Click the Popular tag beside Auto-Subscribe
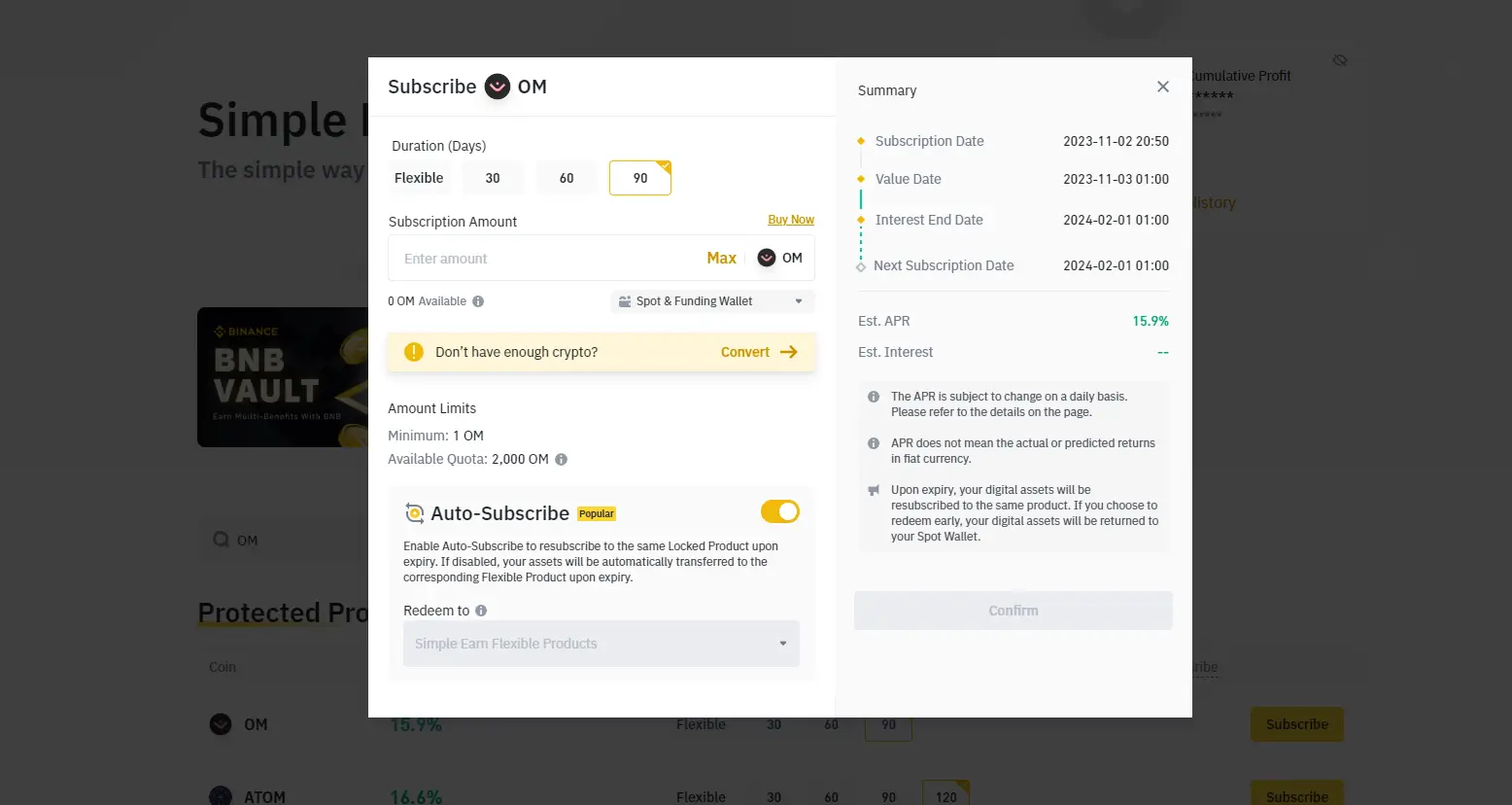 point(597,513)
